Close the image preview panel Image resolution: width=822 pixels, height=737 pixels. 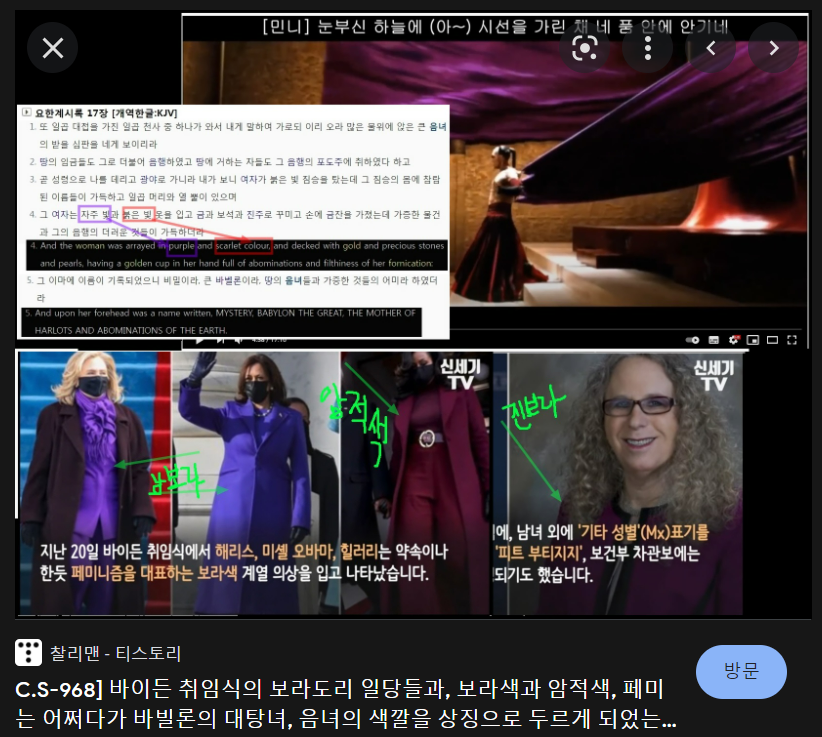pos(52,48)
